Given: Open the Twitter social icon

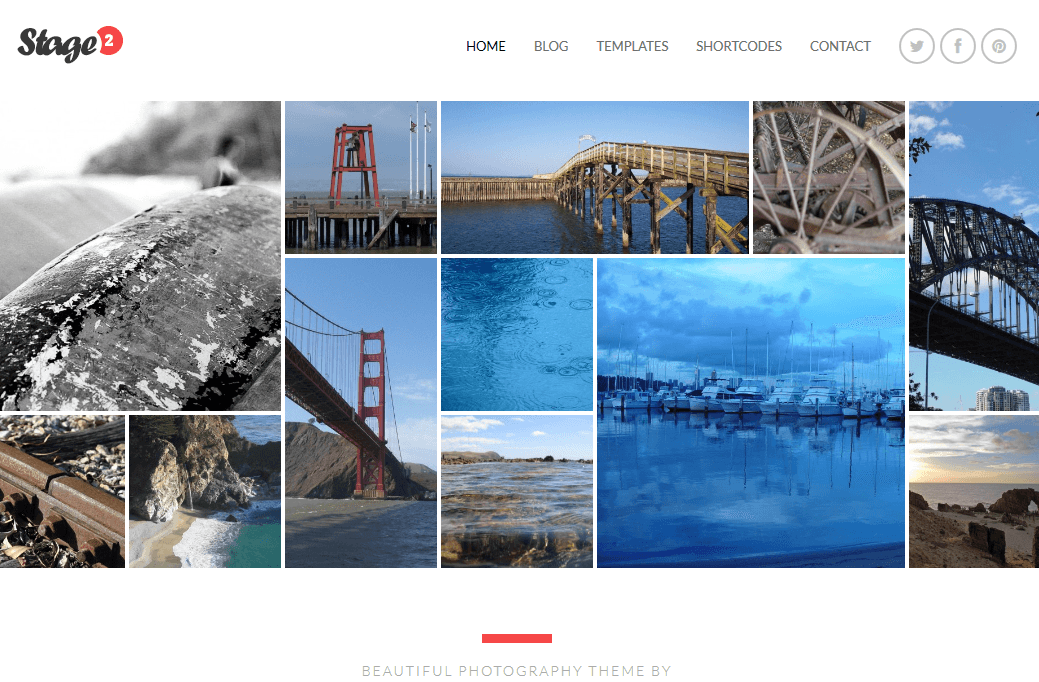Looking at the screenshot, I should (x=916, y=46).
